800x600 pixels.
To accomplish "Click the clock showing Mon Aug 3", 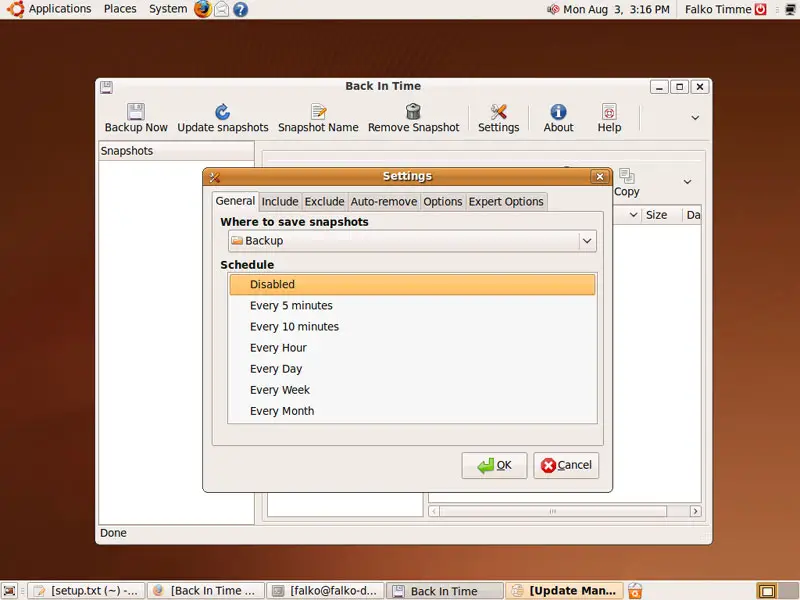I will coord(616,9).
